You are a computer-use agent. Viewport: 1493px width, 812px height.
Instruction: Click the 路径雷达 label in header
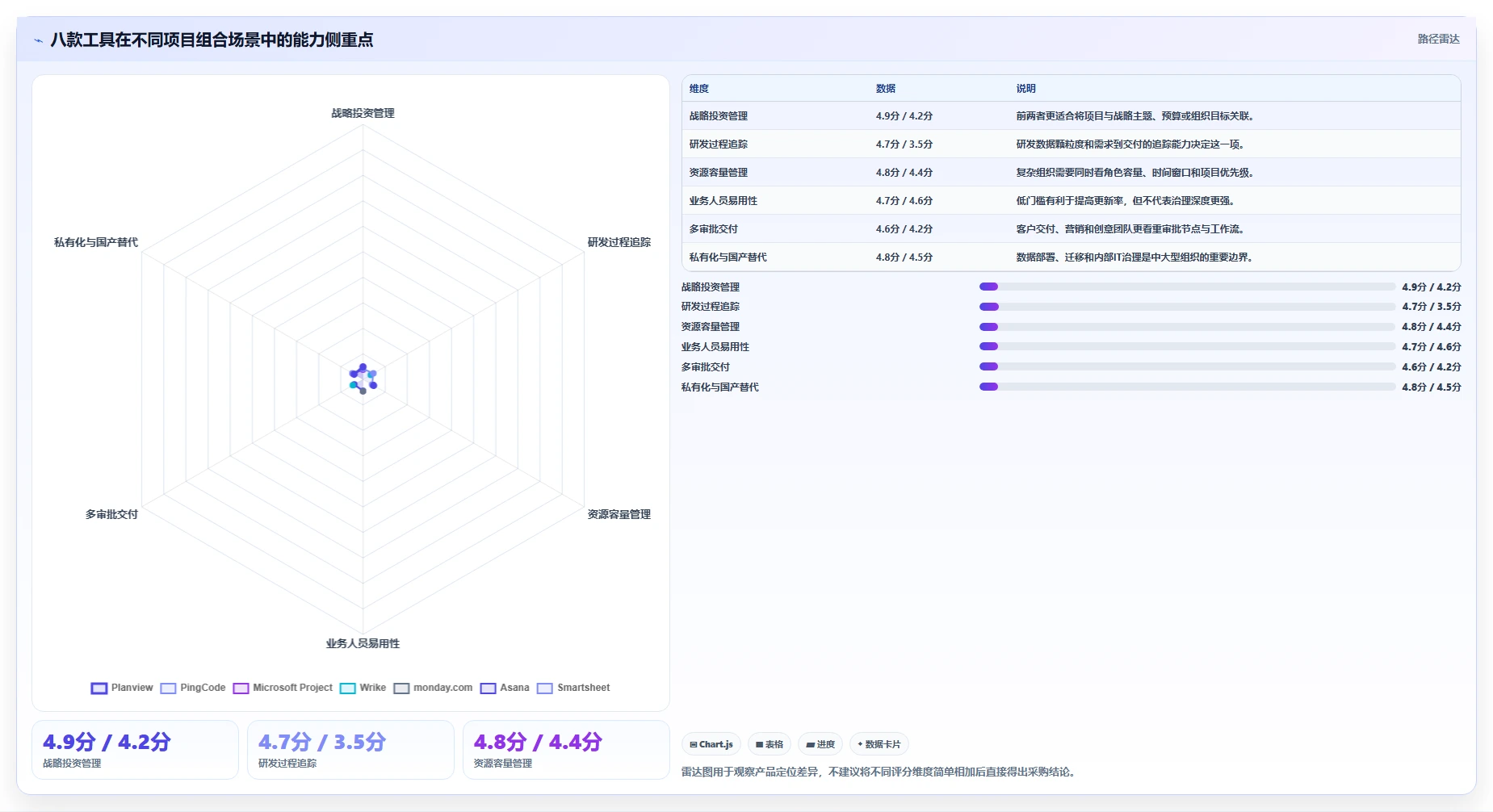coord(1438,39)
